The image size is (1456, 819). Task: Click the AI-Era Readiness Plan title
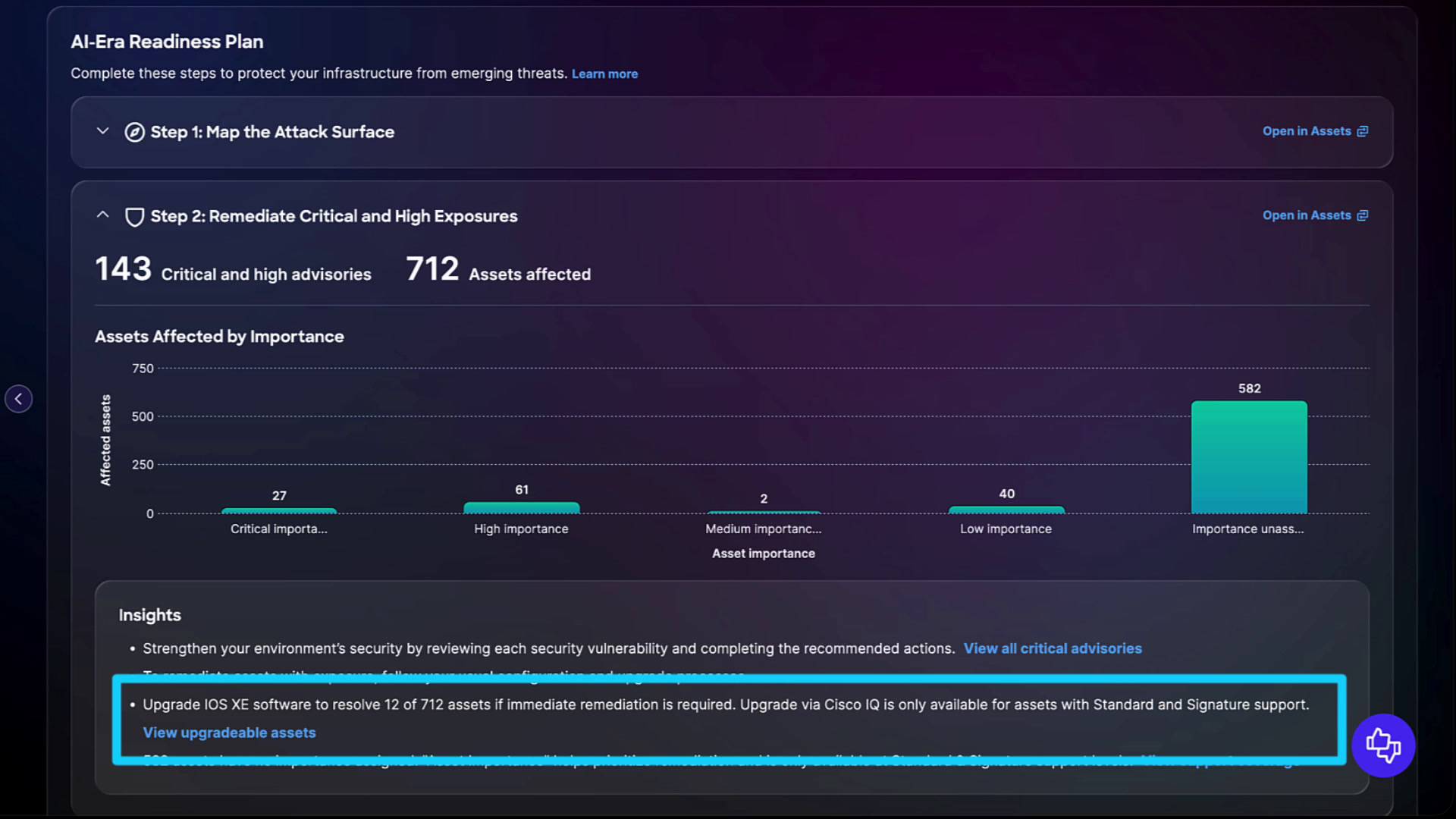coord(167,42)
